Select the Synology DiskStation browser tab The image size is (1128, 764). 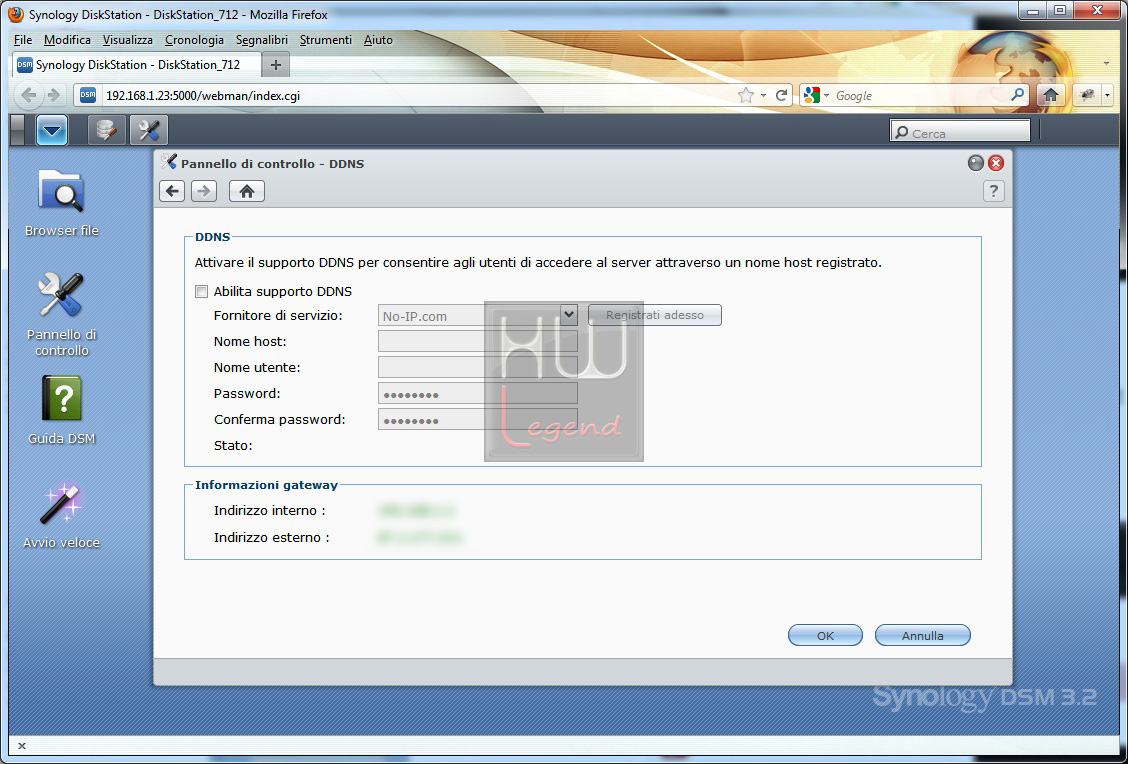pyautogui.click(x=137, y=65)
